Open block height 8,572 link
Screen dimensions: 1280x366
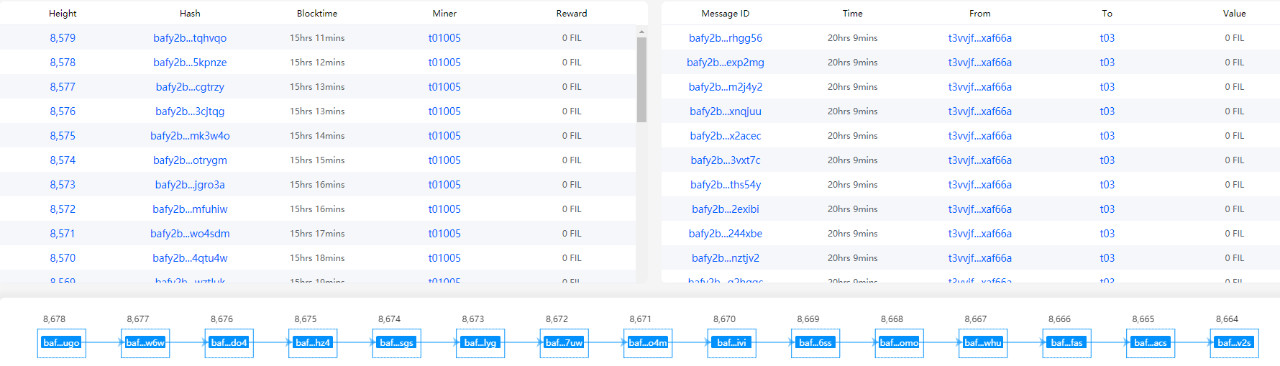tap(62, 209)
